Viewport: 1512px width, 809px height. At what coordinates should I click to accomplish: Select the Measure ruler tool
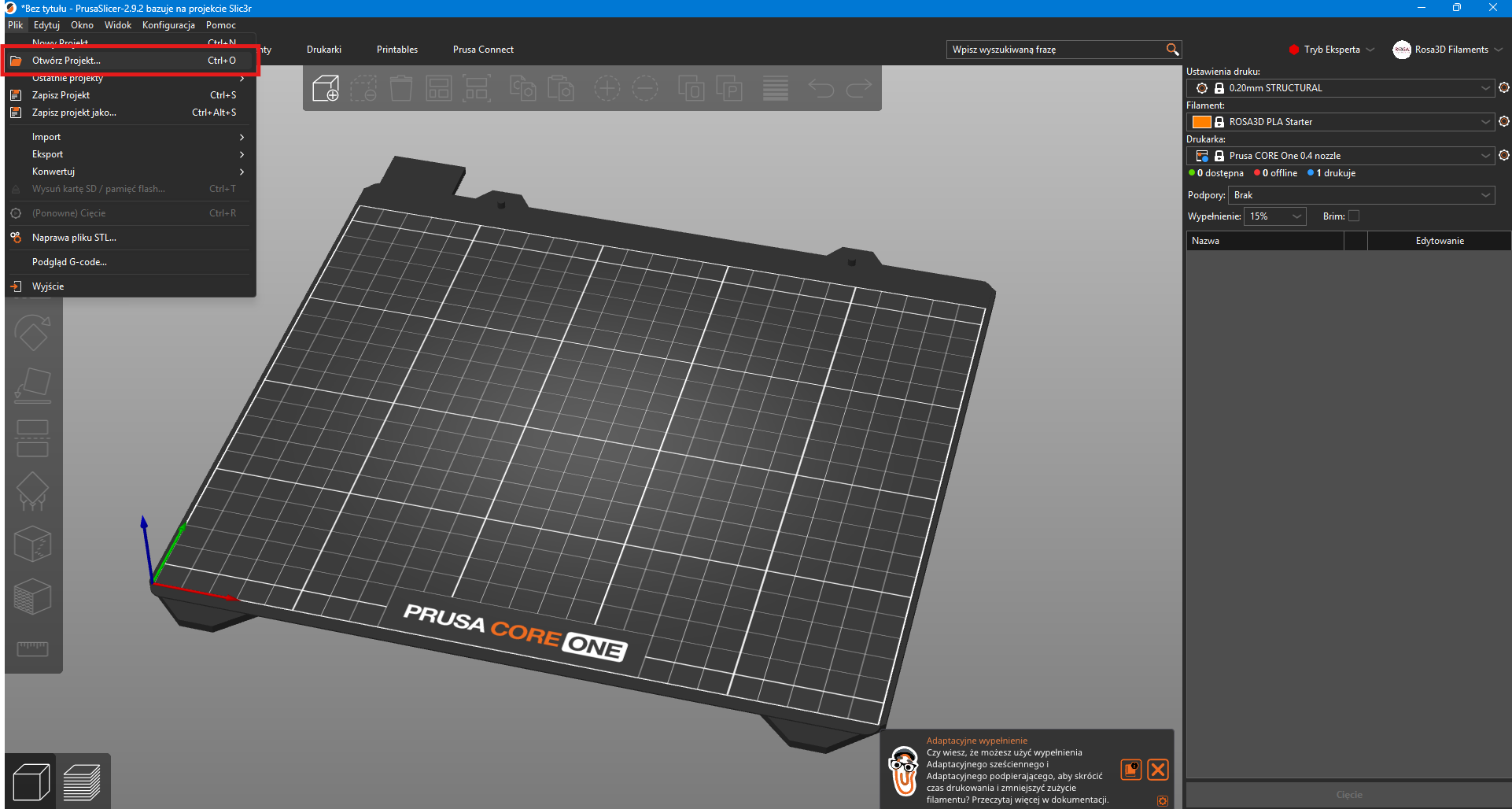point(33,648)
